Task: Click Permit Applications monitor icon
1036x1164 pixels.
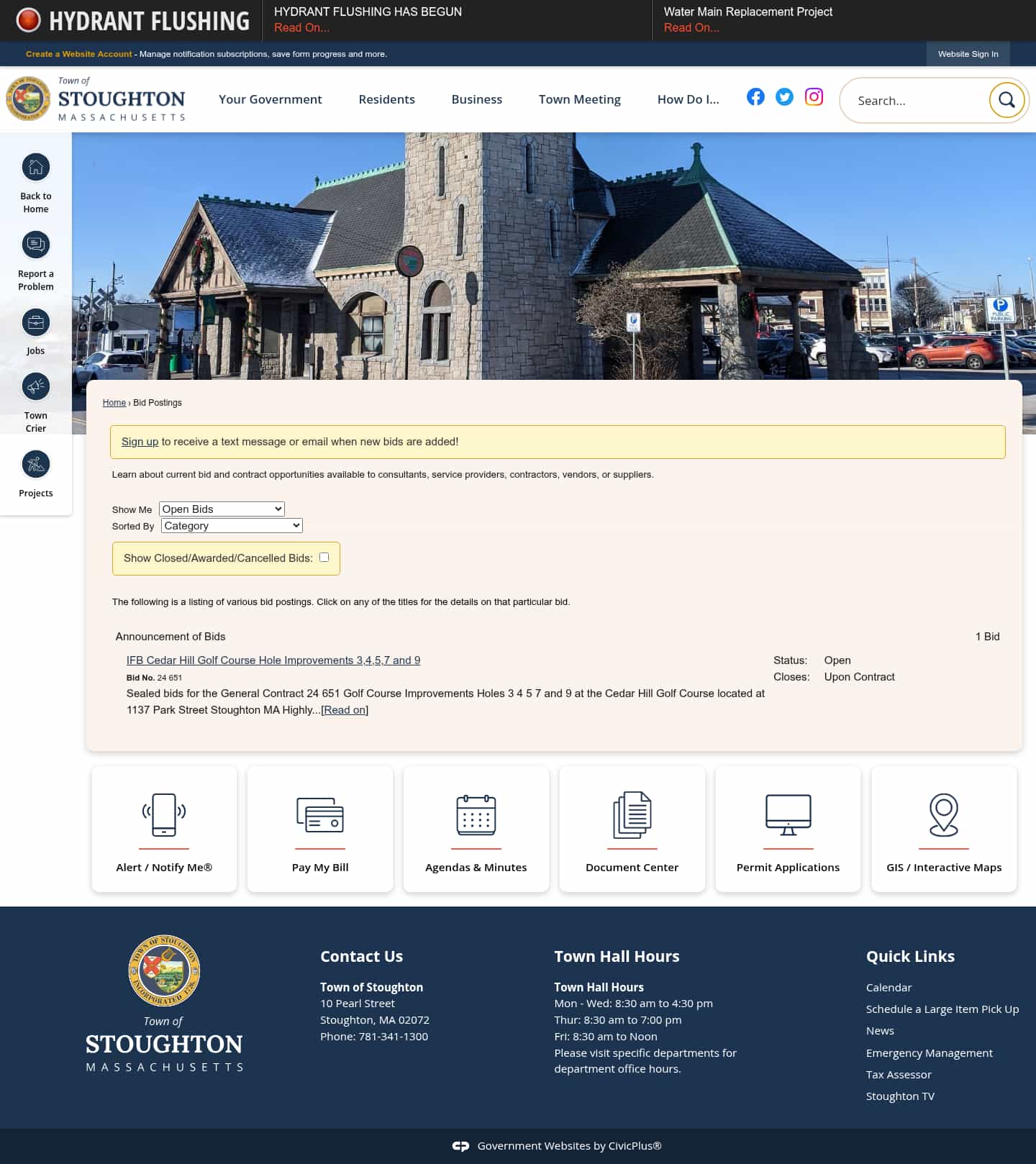Action: click(789, 814)
